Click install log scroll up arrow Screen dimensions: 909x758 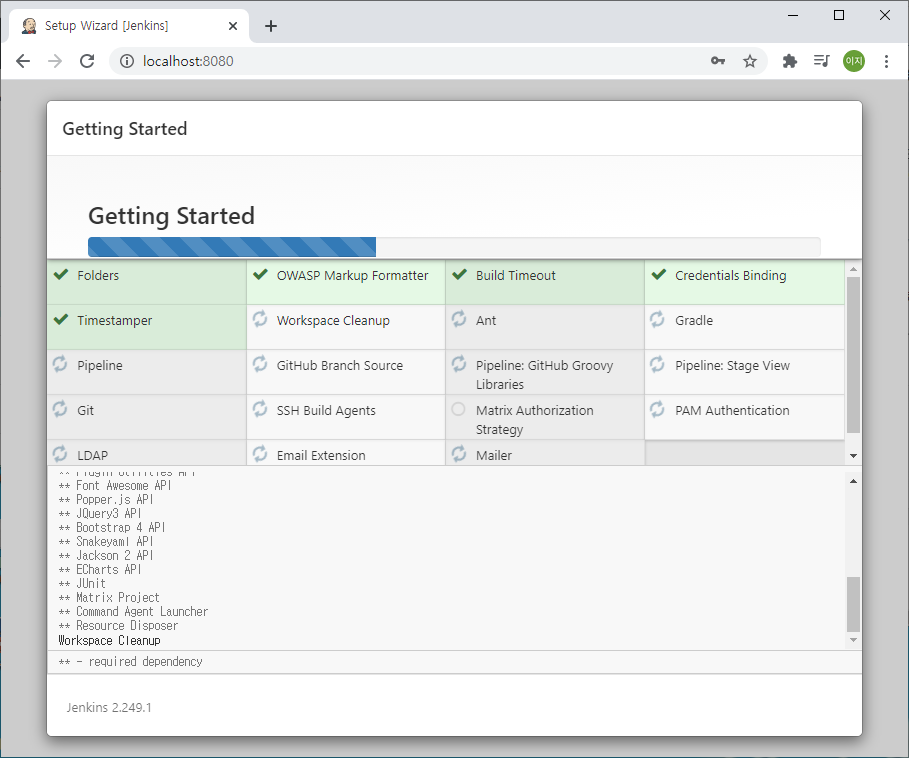tap(853, 482)
